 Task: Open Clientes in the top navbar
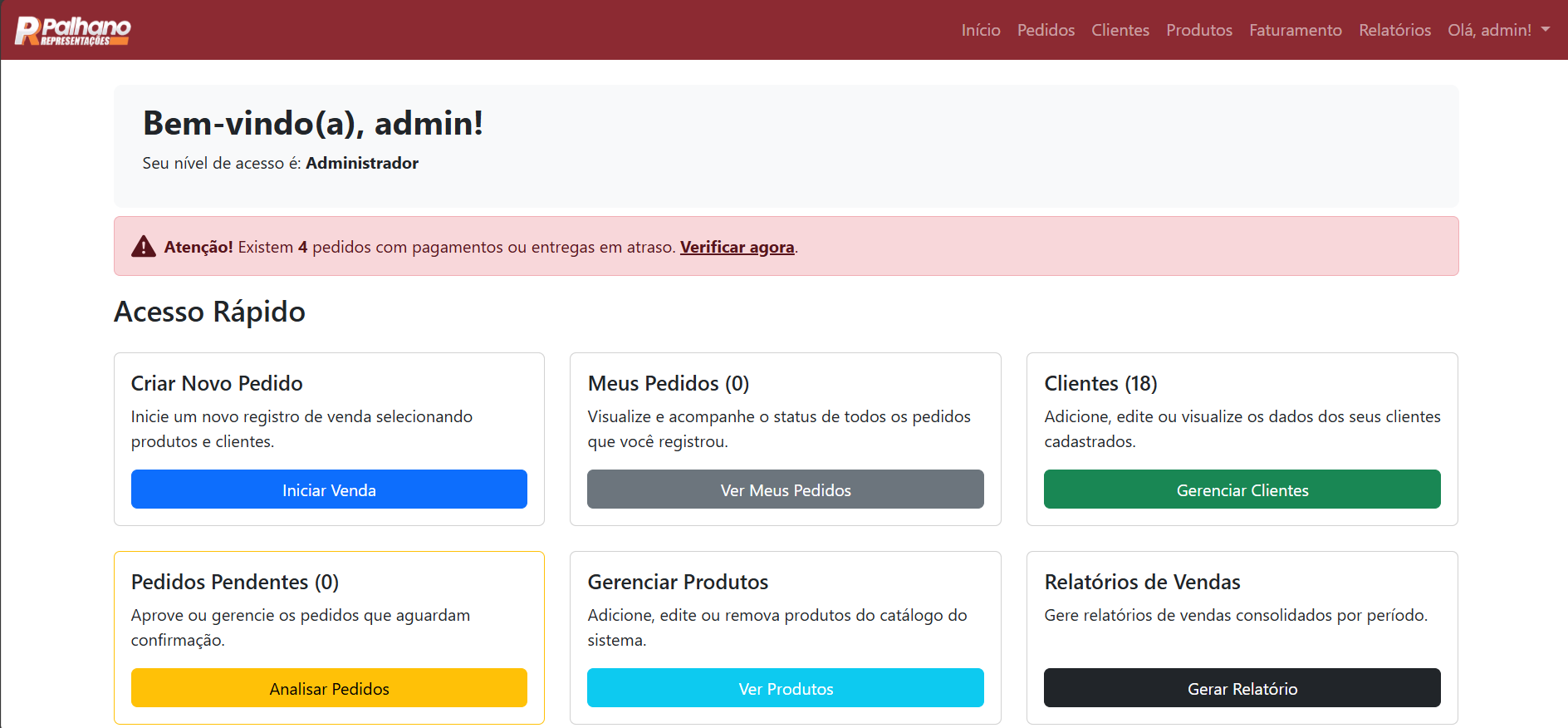(x=1120, y=30)
